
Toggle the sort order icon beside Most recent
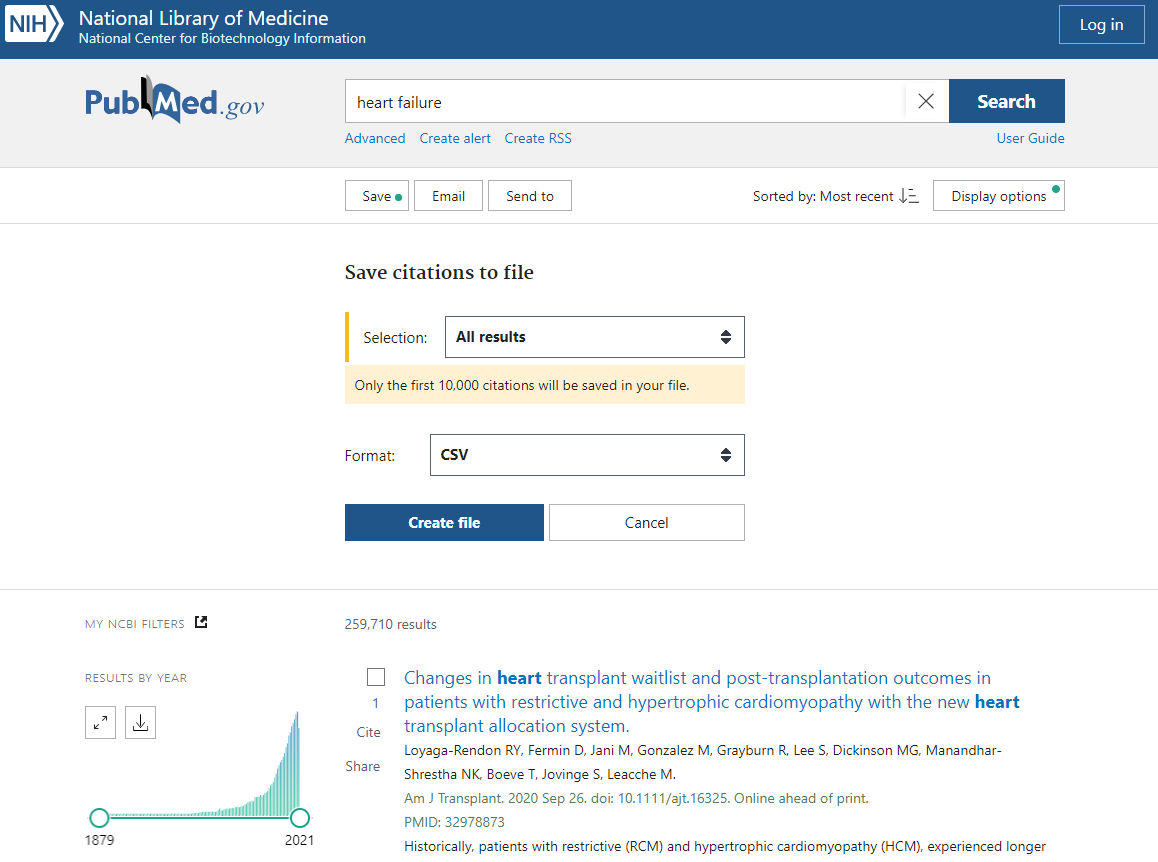[x=908, y=196]
